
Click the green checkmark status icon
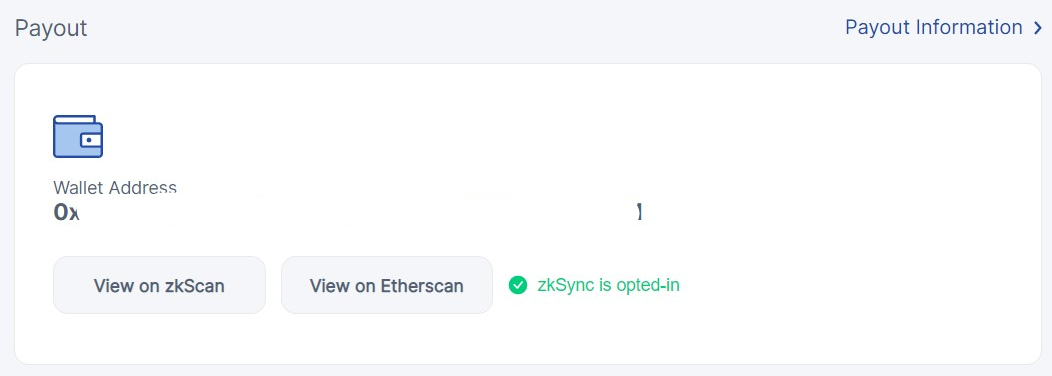tap(518, 285)
